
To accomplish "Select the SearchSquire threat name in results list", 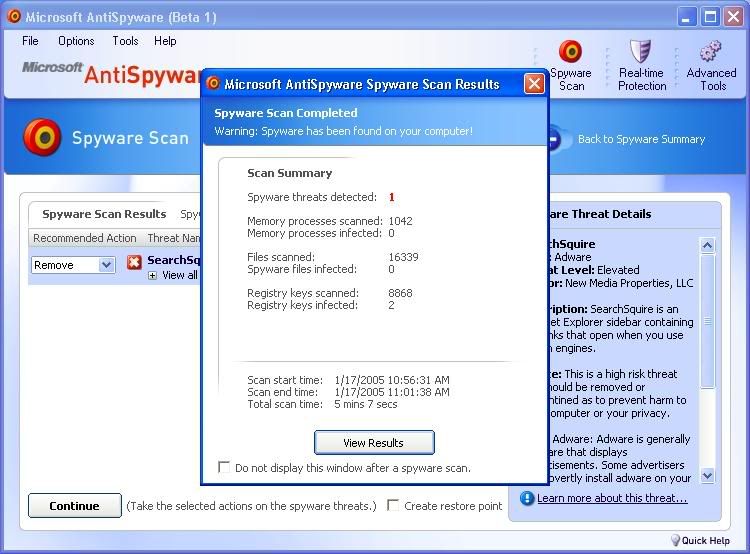I will tap(174, 260).
